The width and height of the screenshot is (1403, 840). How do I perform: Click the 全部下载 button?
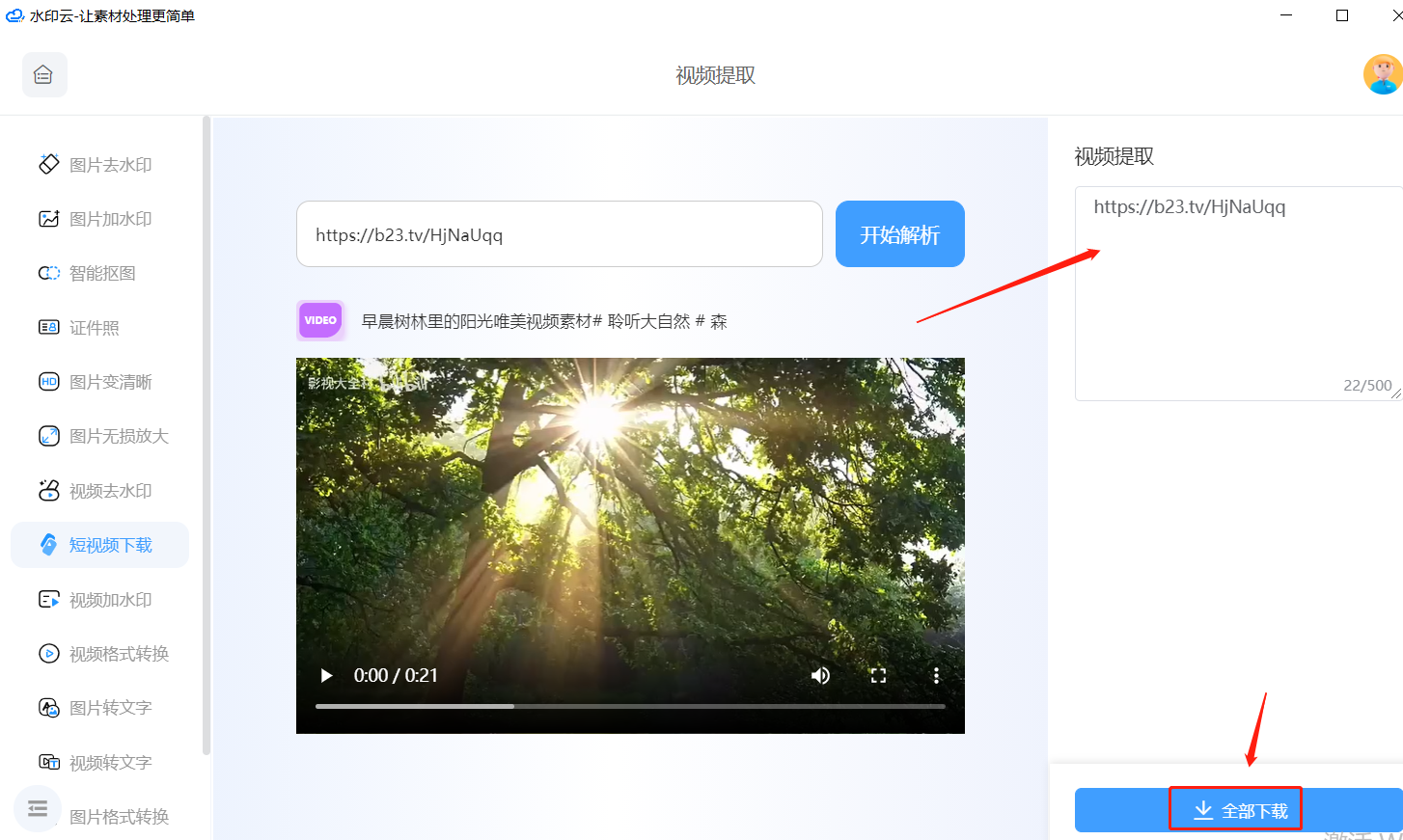[x=1239, y=810]
